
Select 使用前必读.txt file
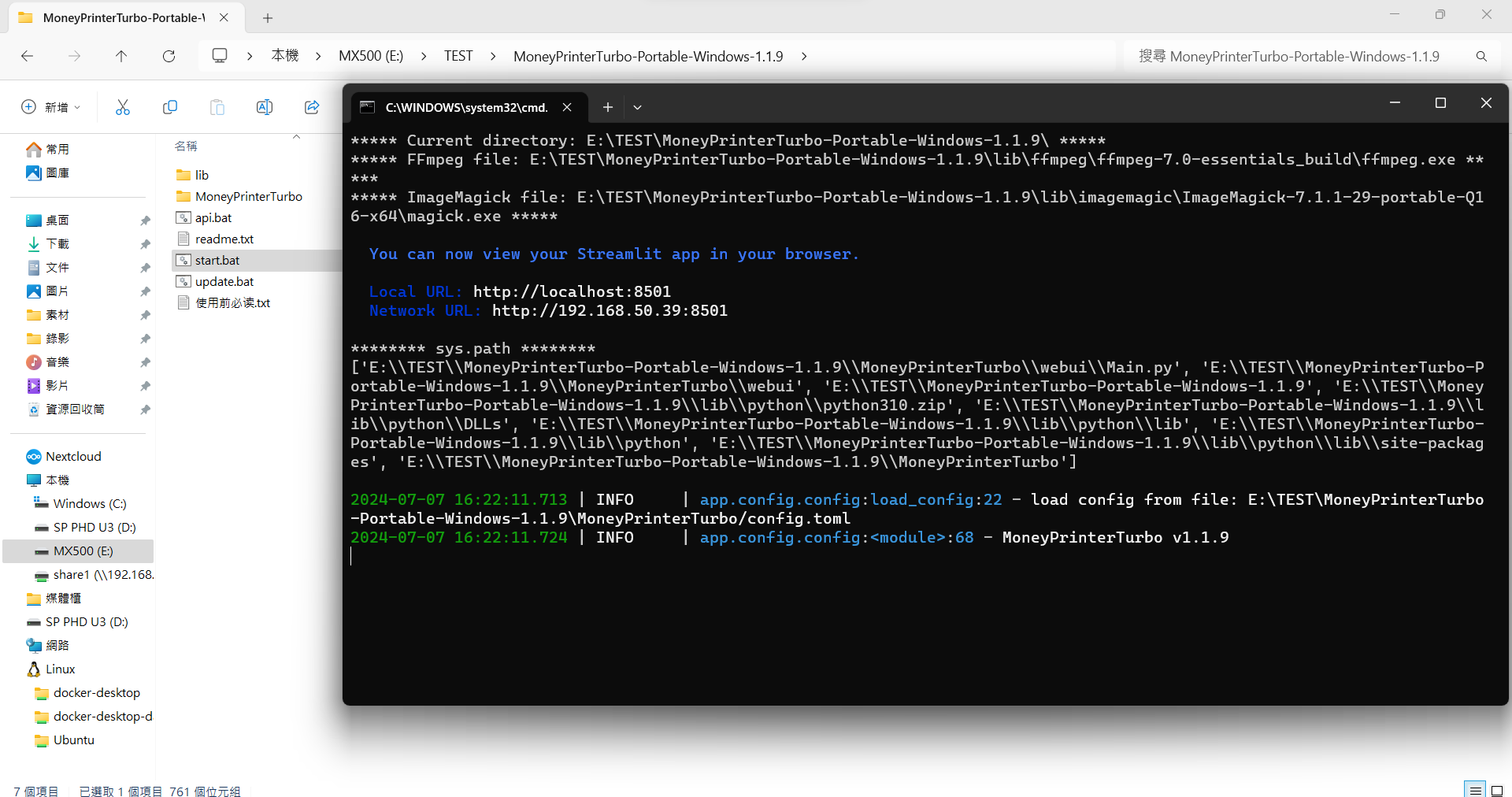(232, 302)
